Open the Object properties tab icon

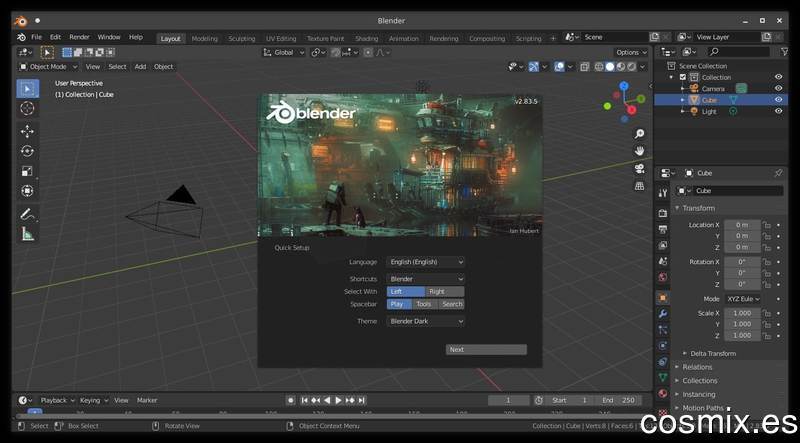point(662,297)
